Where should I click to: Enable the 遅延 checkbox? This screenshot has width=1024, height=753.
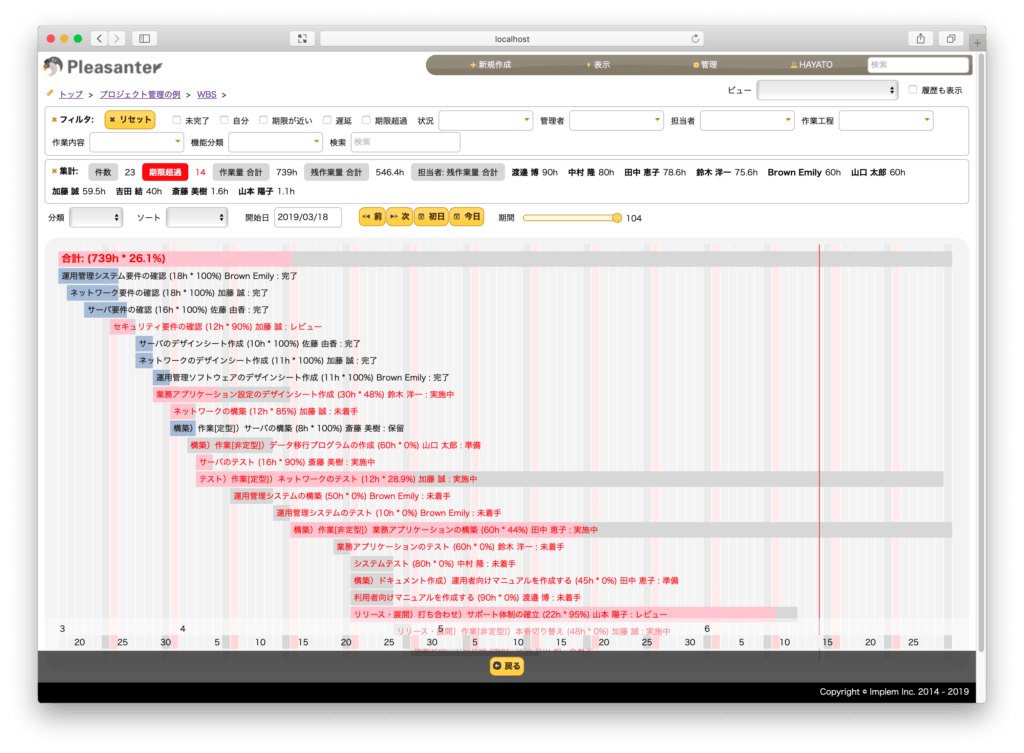(x=327, y=120)
